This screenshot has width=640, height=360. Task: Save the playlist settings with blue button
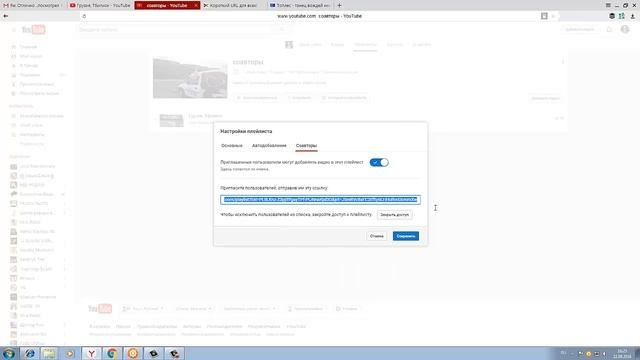coord(406,236)
